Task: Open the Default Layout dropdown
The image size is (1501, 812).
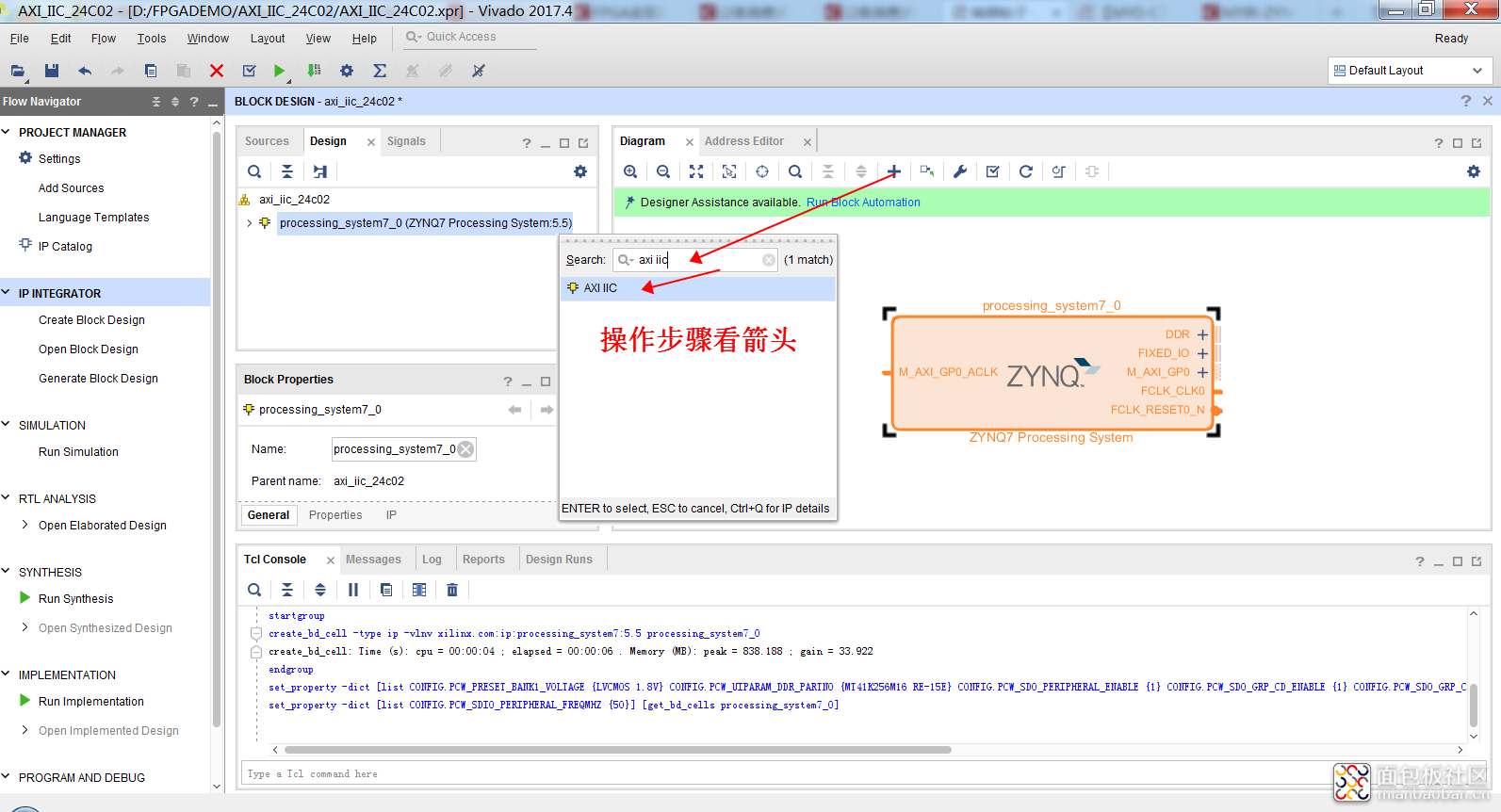Action: click(1410, 71)
